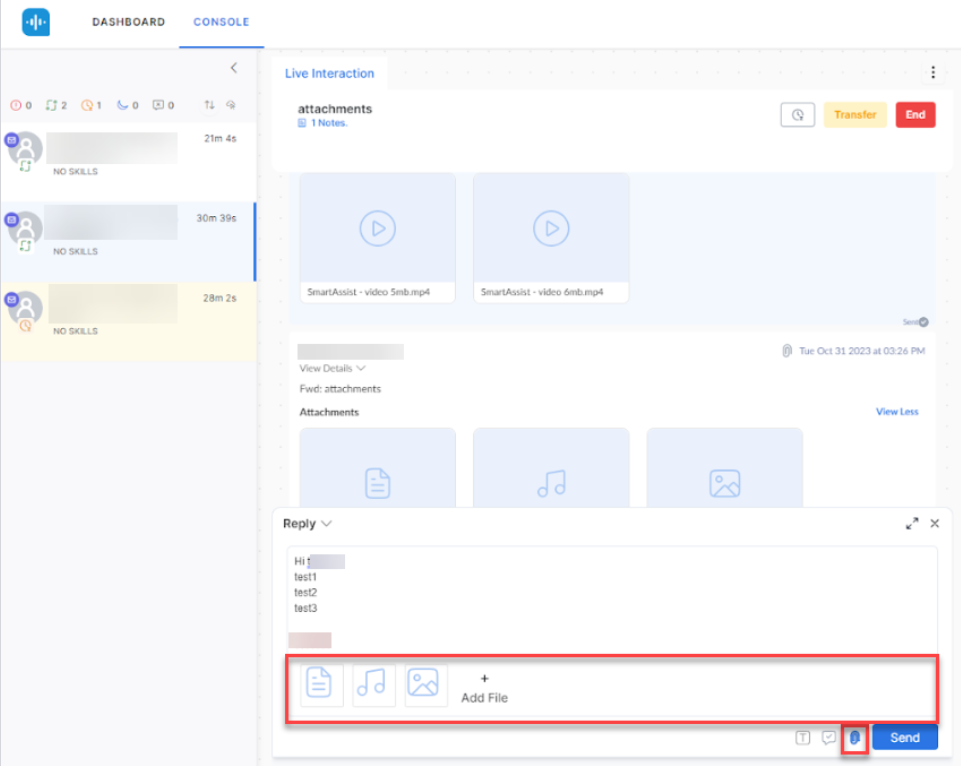Click View Less in Attachments section
The image size is (961, 766).
point(896,411)
